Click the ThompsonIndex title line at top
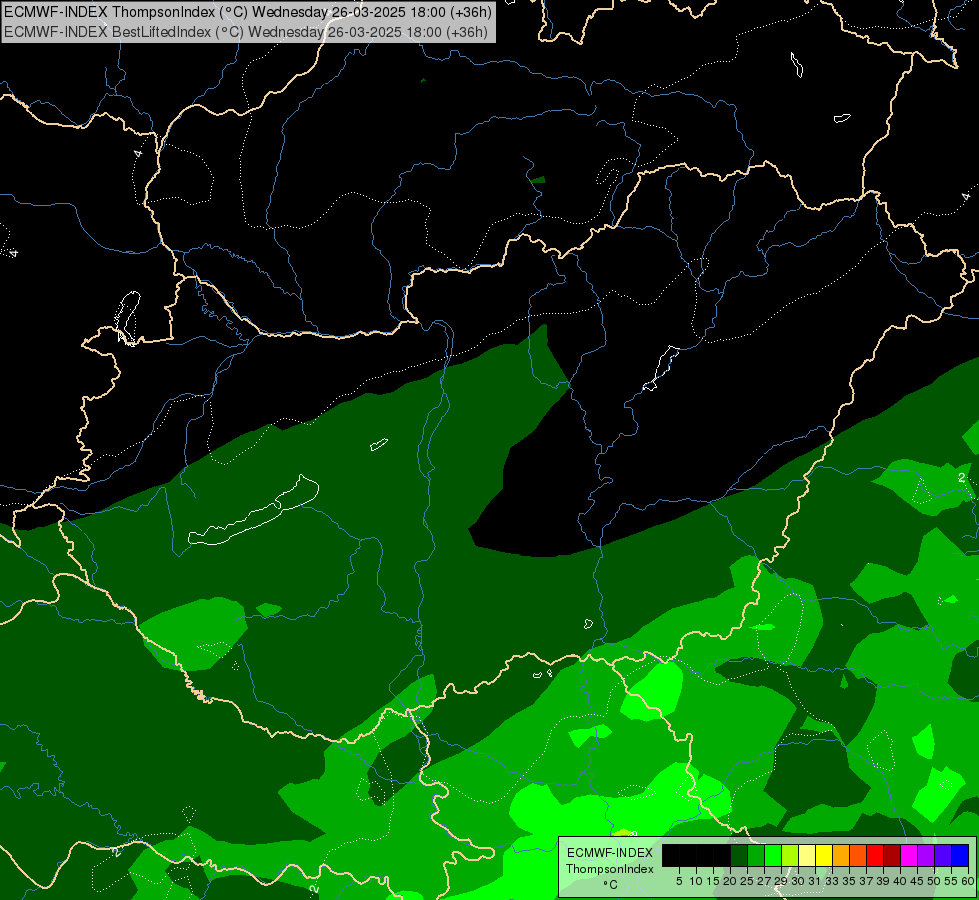The image size is (979, 900). coord(248,12)
